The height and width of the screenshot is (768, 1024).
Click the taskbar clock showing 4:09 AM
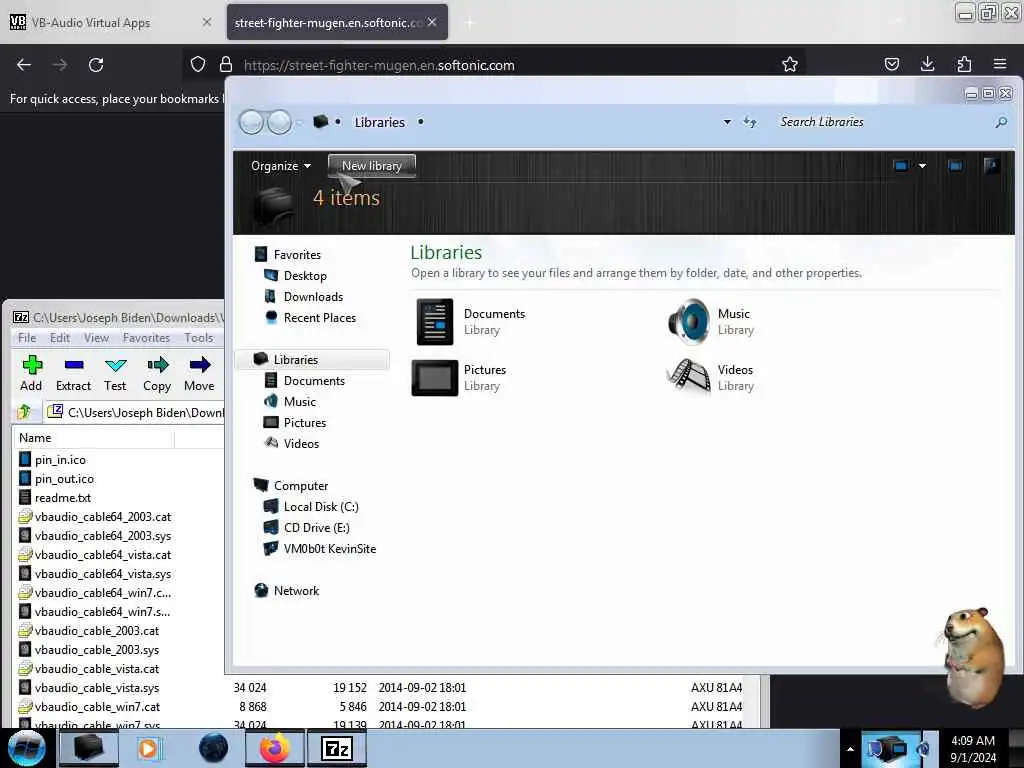pos(973,748)
